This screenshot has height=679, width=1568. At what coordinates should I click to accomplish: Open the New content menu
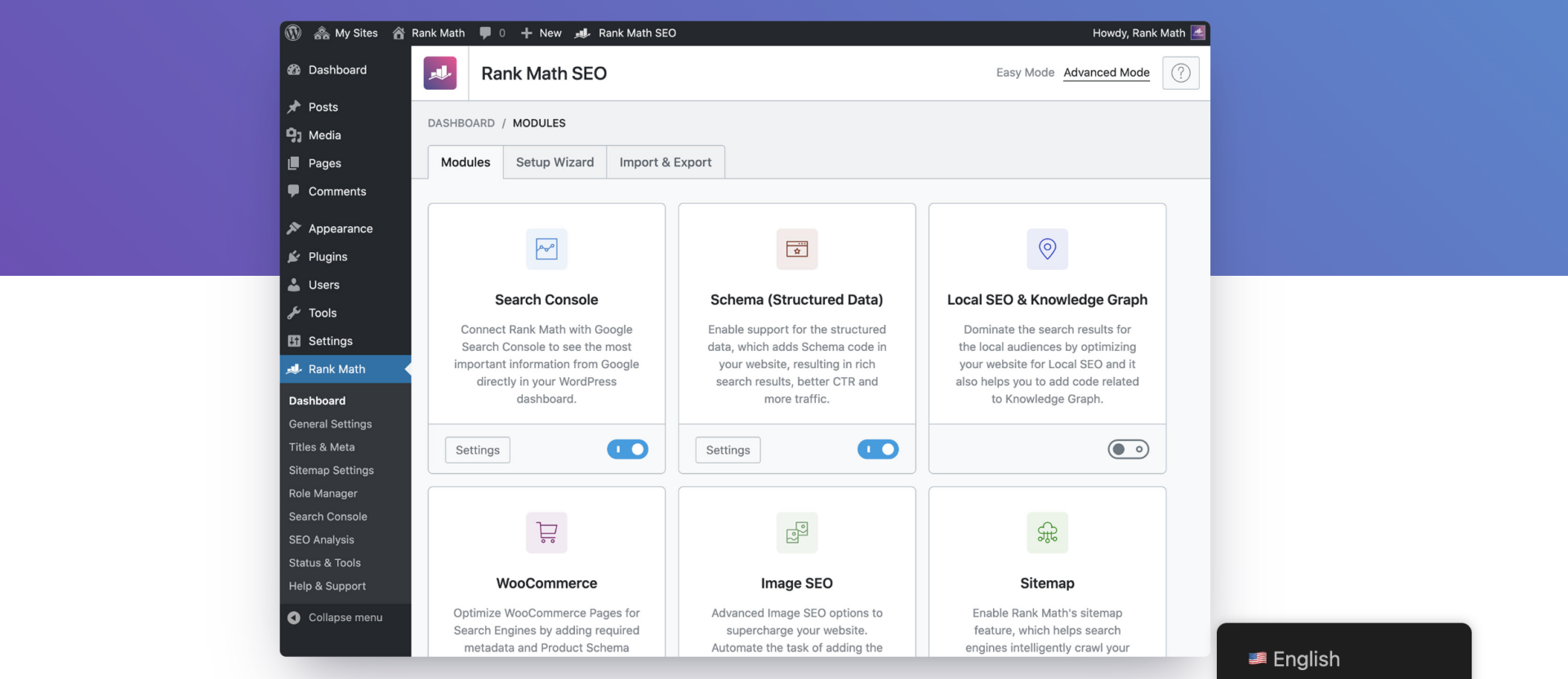541,33
